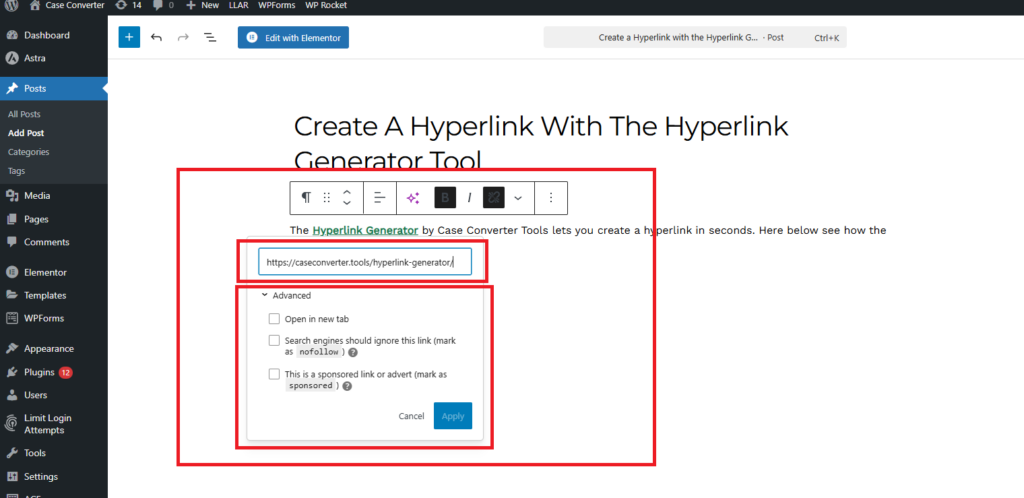
Task: Open All Posts submenu item
Action: point(24,114)
